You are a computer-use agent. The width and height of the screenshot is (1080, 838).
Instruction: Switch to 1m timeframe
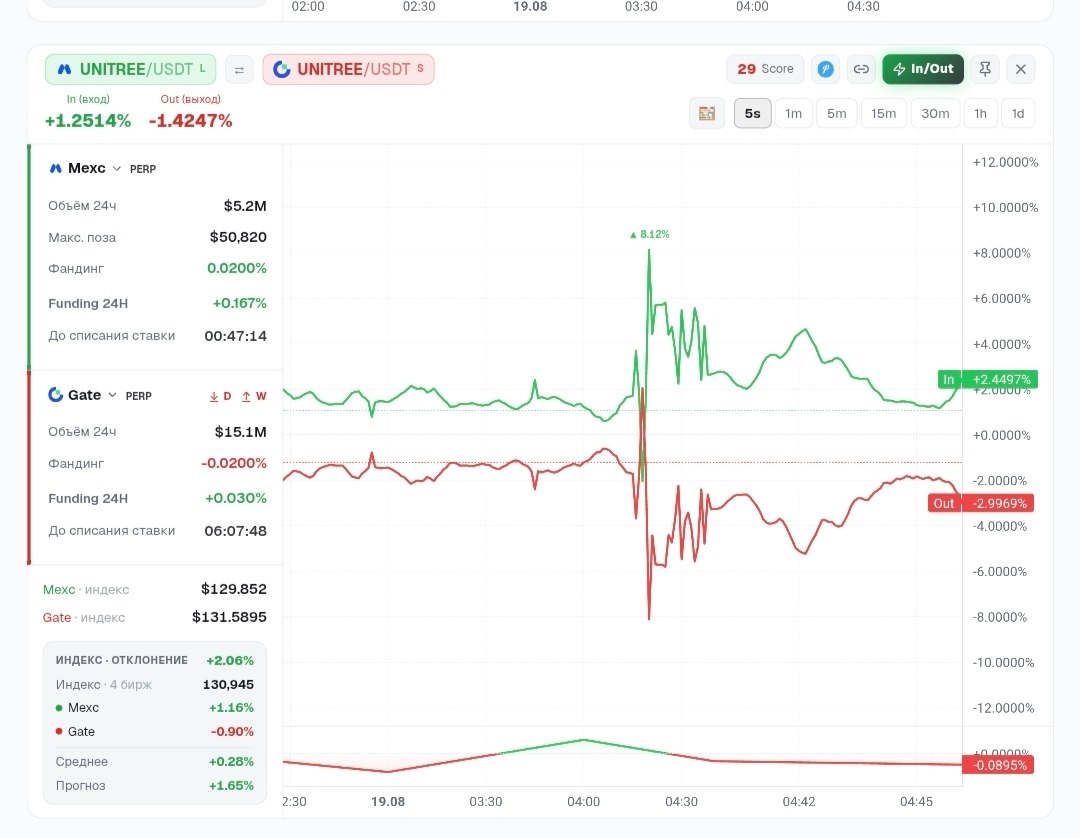coord(793,114)
